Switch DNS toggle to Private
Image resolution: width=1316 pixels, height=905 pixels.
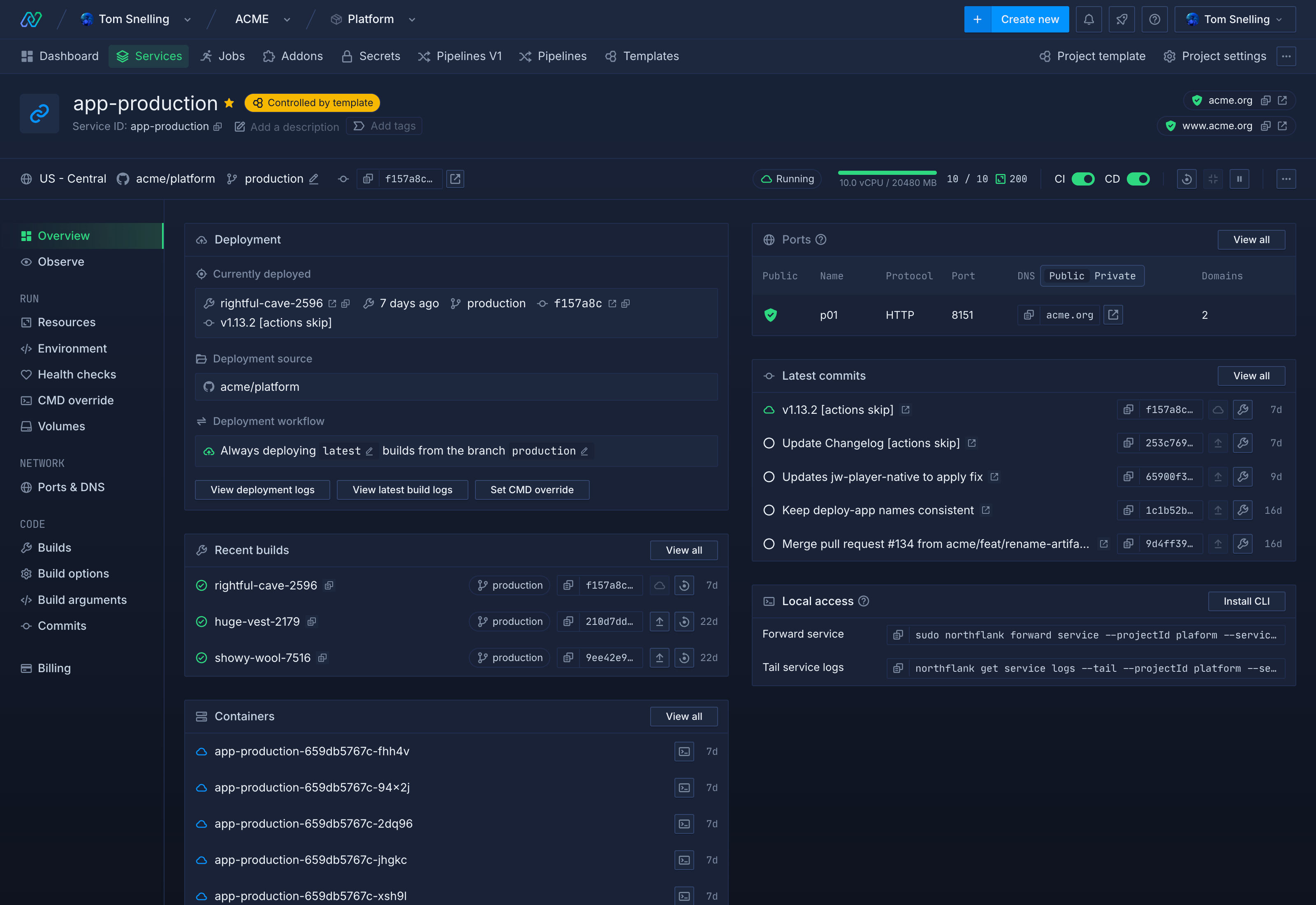(x=1114, y=276)
